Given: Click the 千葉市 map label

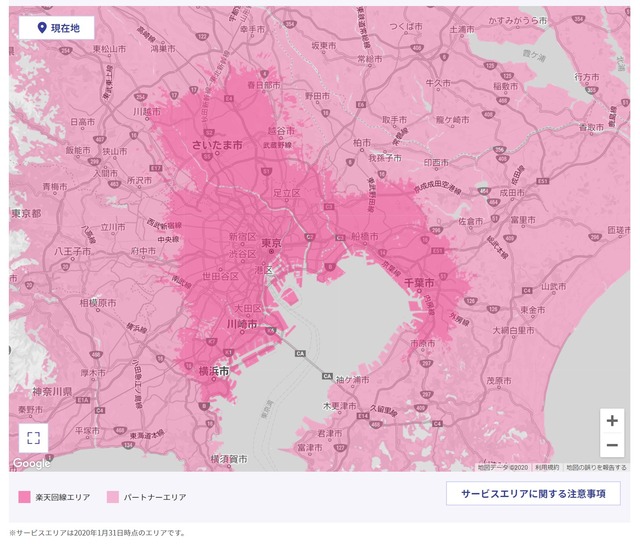Looking at the screenshot, I should click(x=419, y=282).
